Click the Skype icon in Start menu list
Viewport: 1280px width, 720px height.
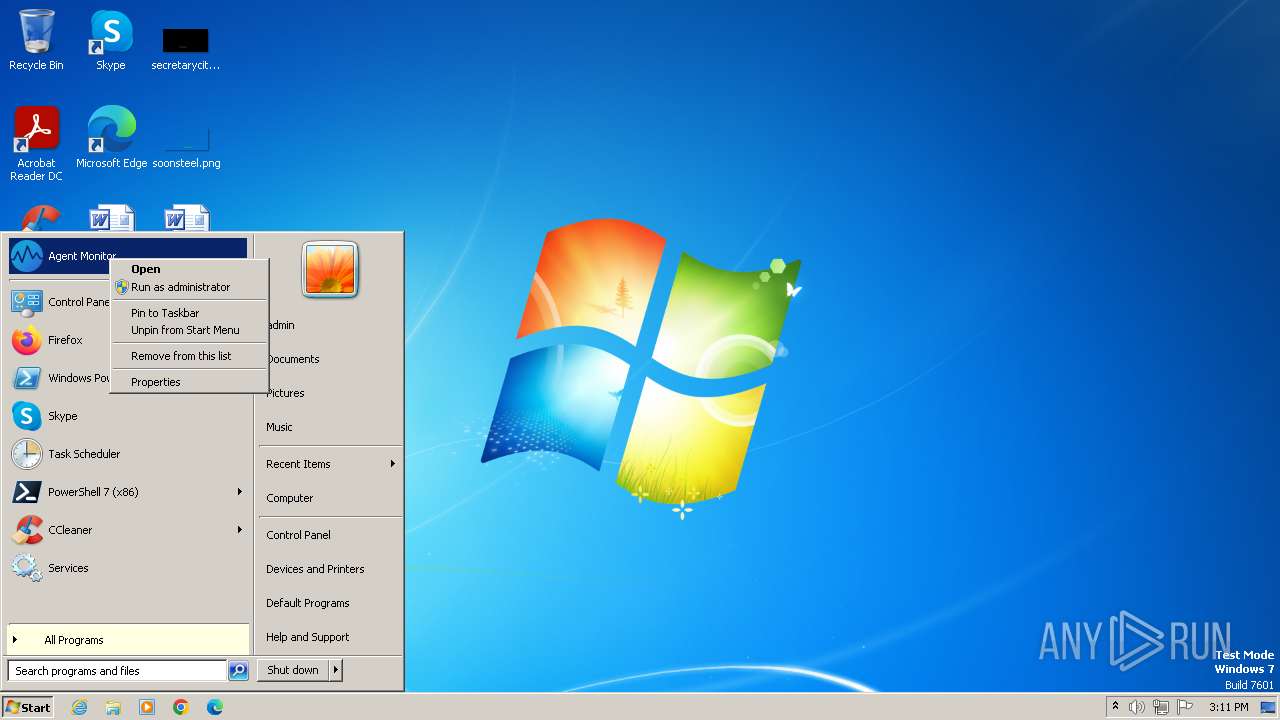26,416
